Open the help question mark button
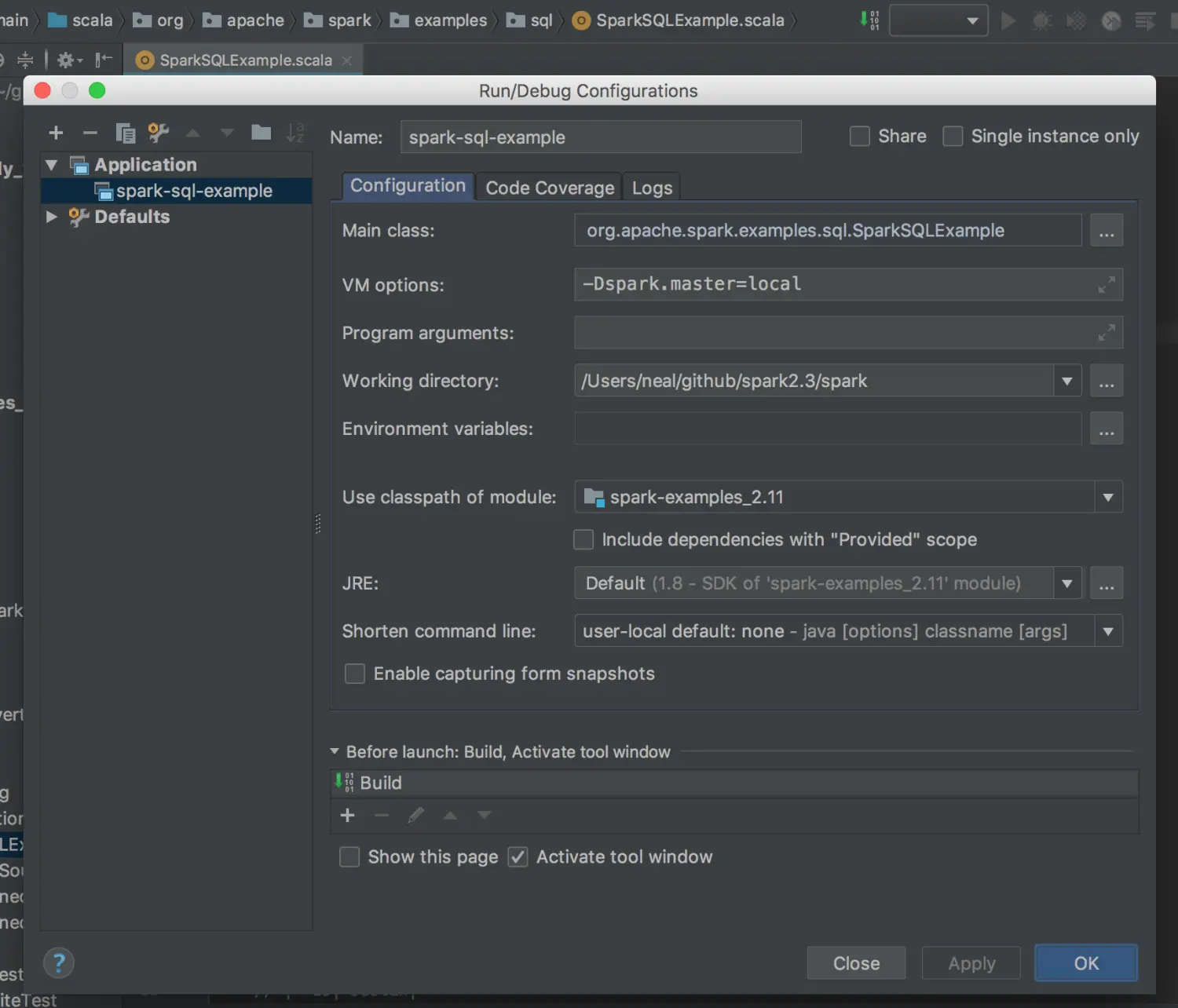Screen dimensions: 1178x1008 (x=59, y=963)
